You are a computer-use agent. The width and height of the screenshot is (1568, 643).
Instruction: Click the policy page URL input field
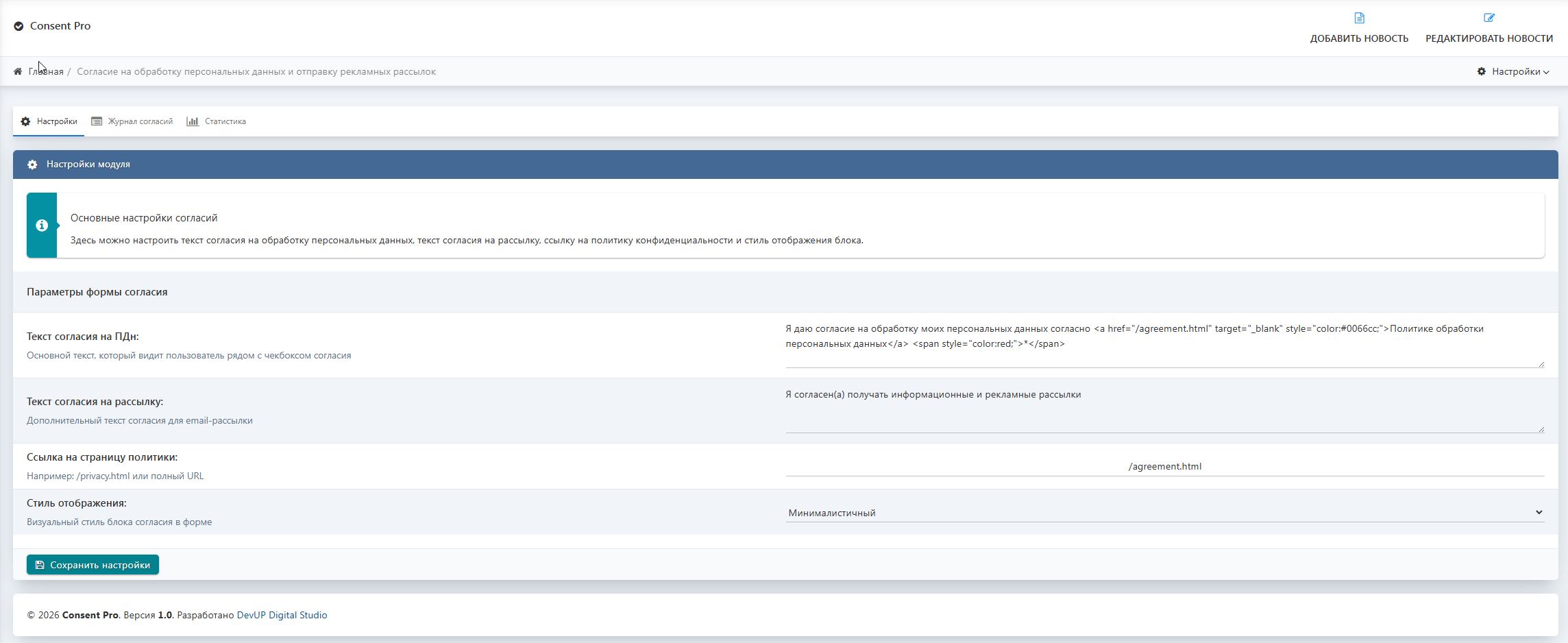tap(1164, 466)
